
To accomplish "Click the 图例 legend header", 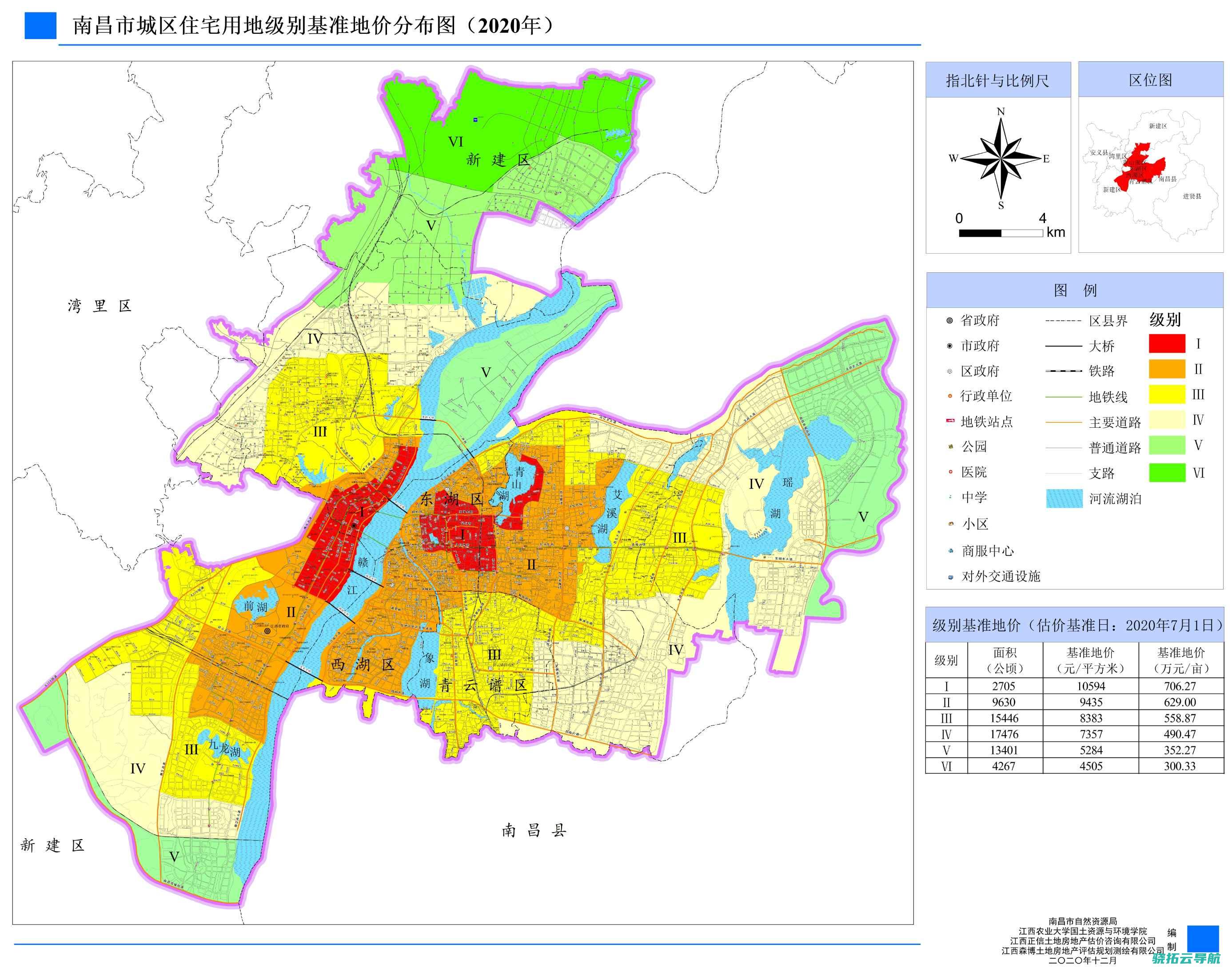I will click(1074, 290).
